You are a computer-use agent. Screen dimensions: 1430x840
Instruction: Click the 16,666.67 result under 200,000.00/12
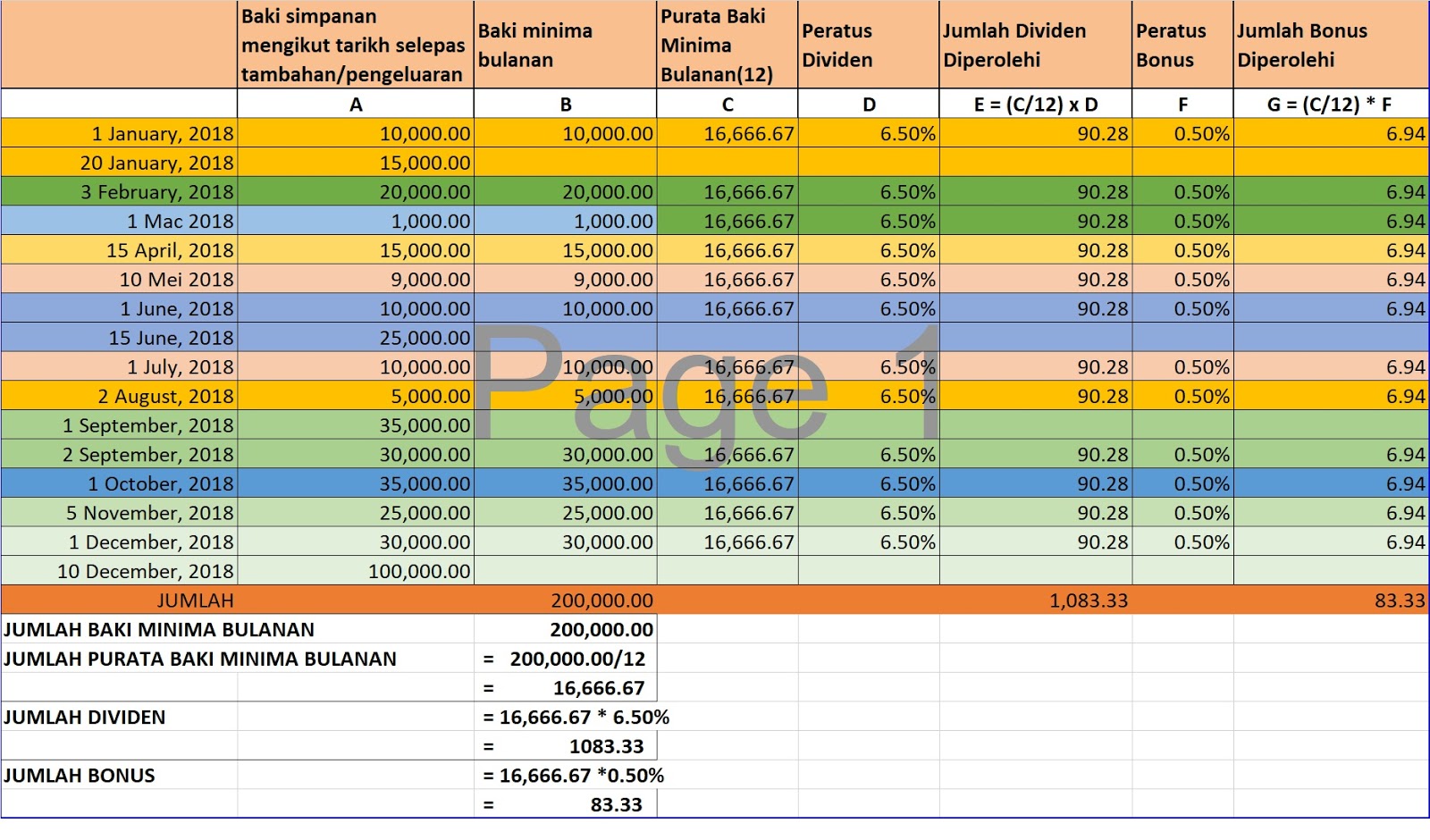(x=565, y=688)
